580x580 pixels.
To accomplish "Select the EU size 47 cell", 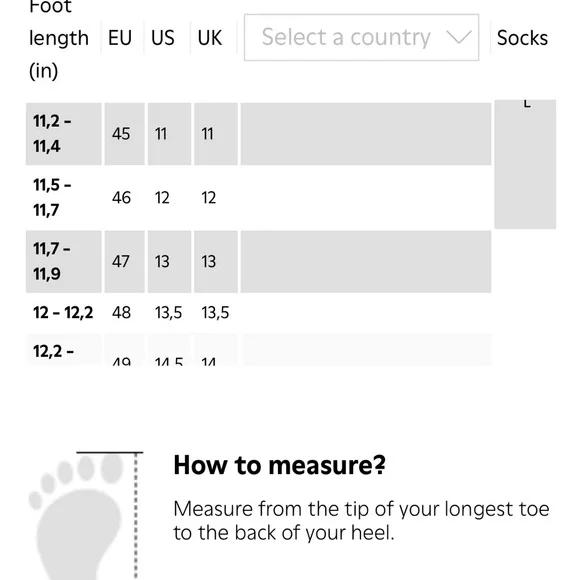I will [x=125, y=262].
